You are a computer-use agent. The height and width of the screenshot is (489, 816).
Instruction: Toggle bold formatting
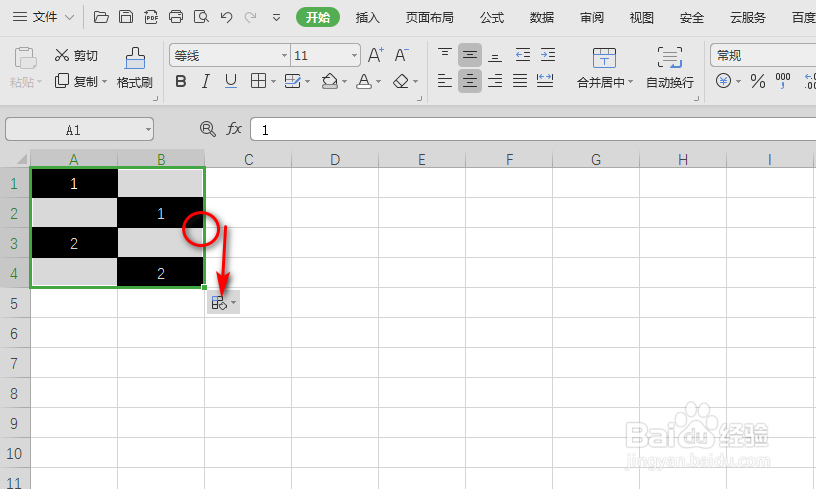click(181, 81)
